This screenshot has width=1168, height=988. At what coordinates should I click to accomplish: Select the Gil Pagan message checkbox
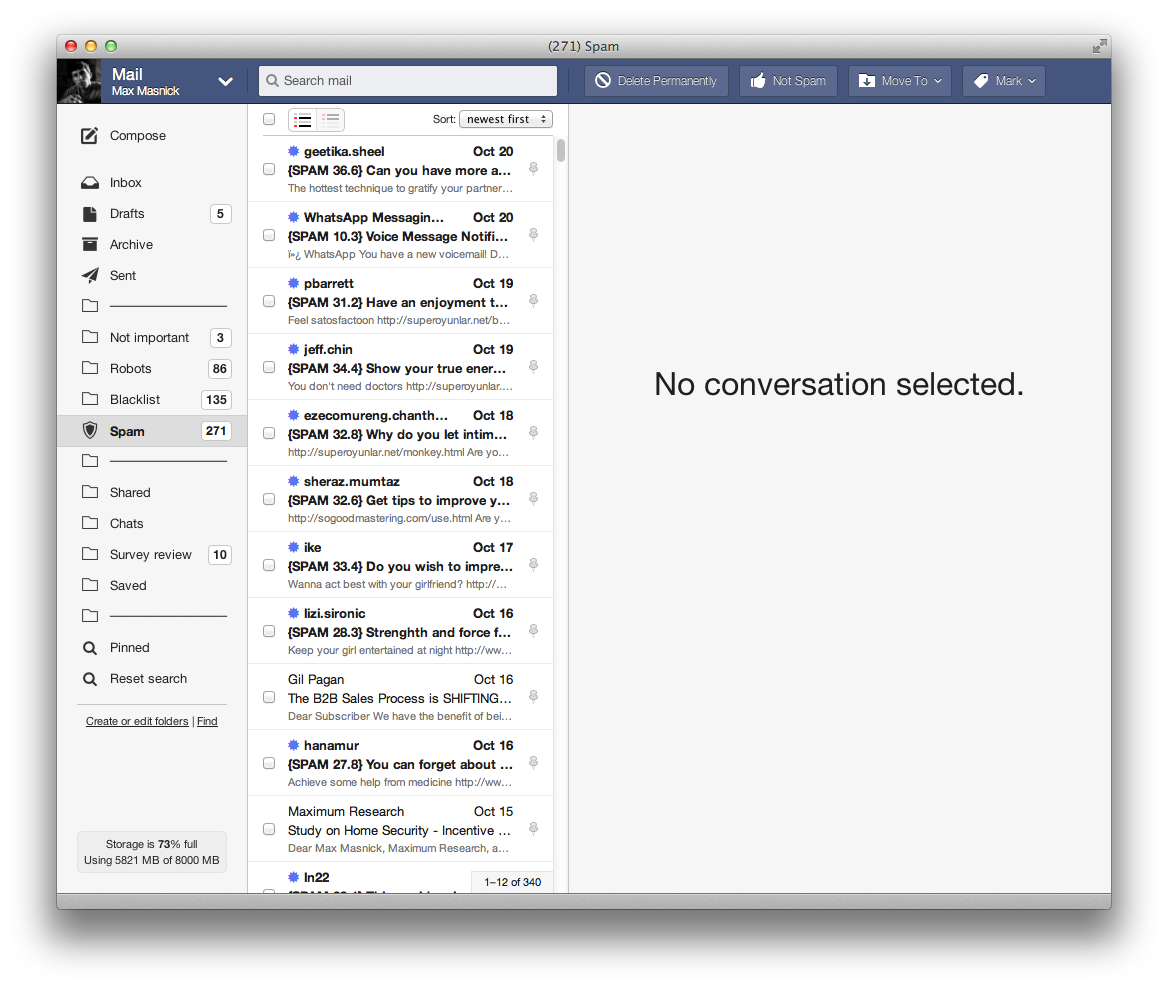[x=269, y=697]
